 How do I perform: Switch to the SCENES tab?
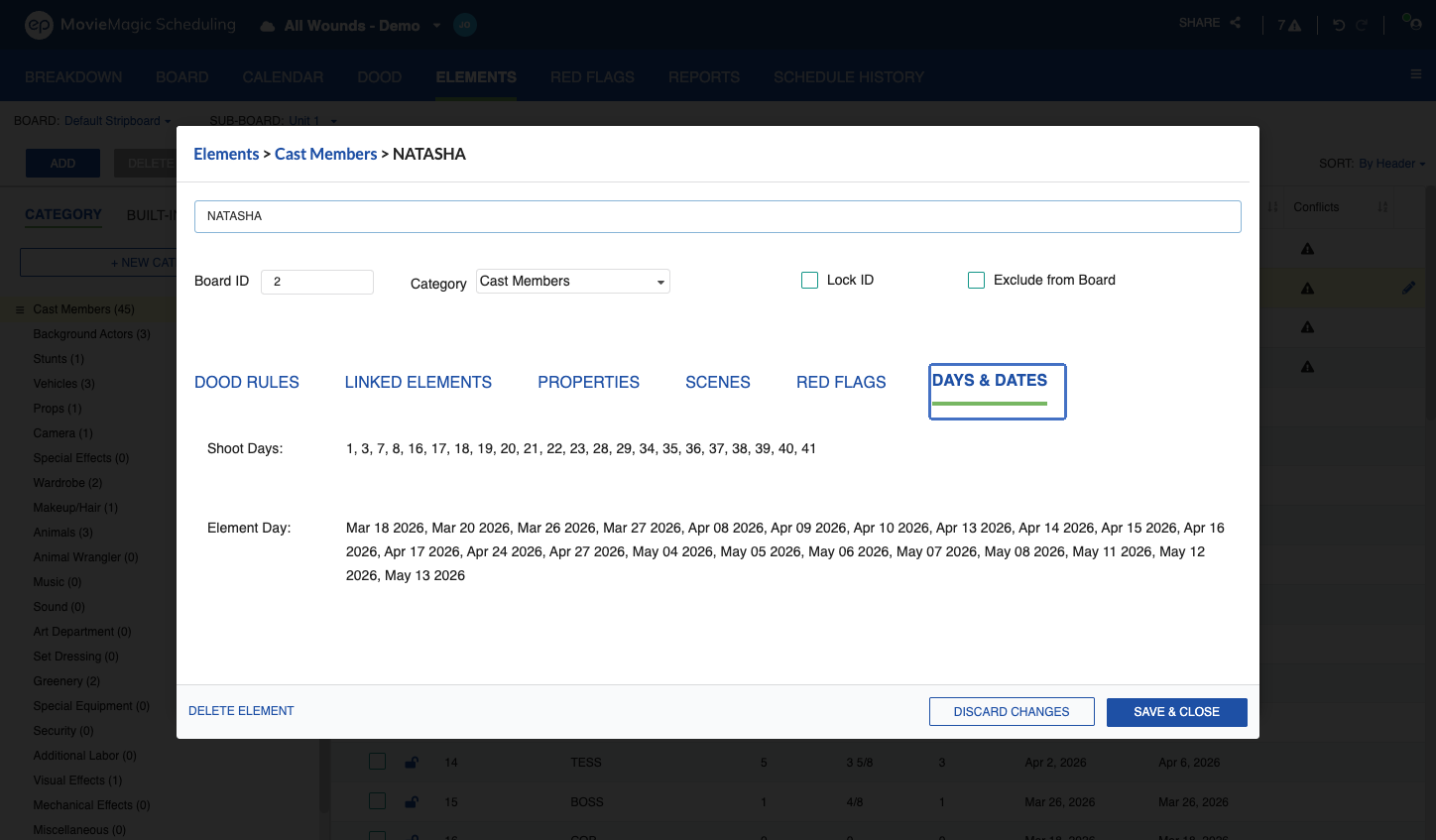click(x=718, y=382)
